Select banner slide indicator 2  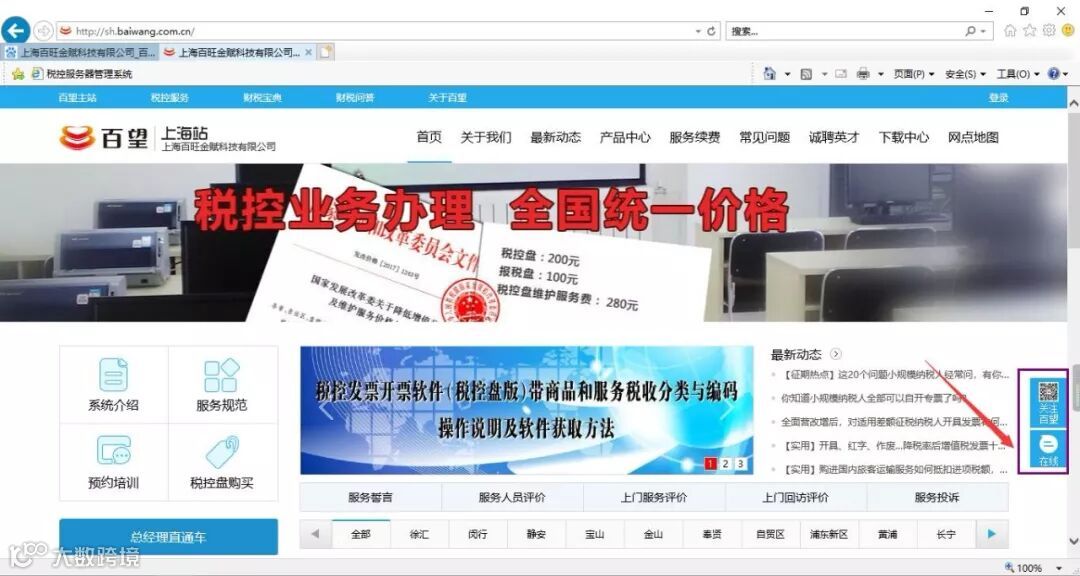click(x=725, y=464)
